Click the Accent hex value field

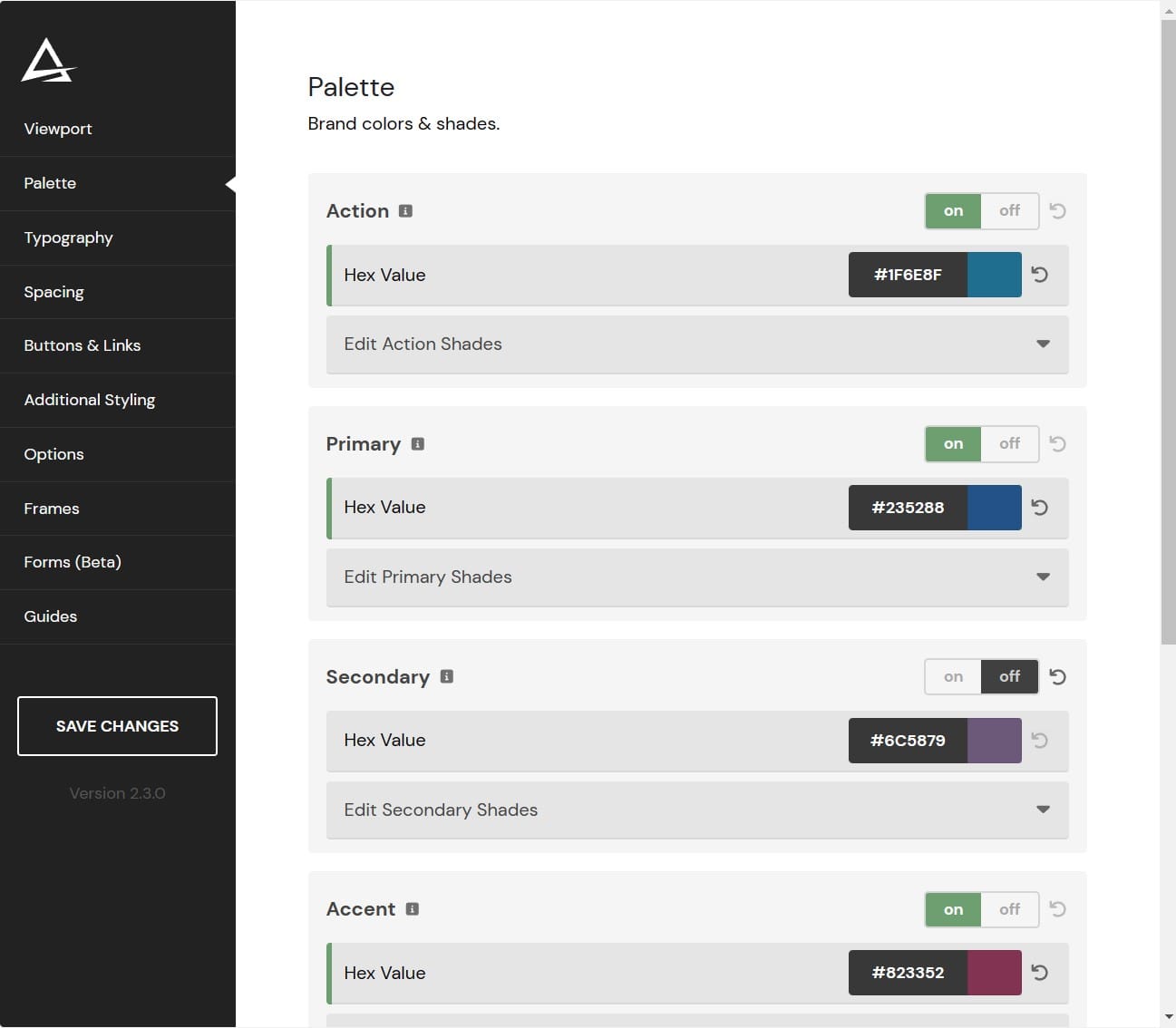click(x=907, y=973)
